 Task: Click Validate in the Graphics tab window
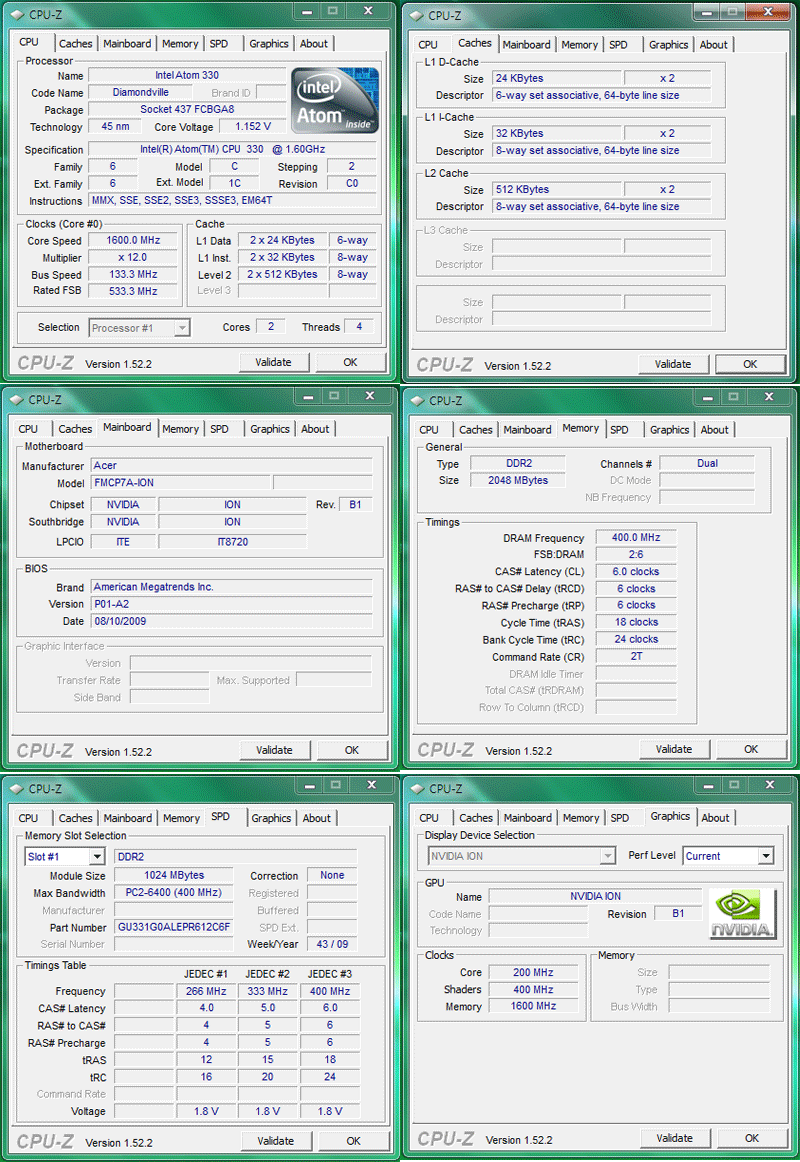click(x=675, y=1138)
